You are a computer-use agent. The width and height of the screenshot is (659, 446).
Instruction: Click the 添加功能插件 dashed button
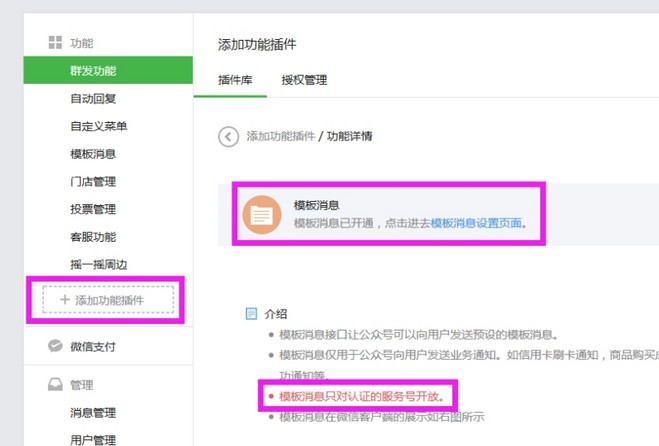click(x=108, y=300)
